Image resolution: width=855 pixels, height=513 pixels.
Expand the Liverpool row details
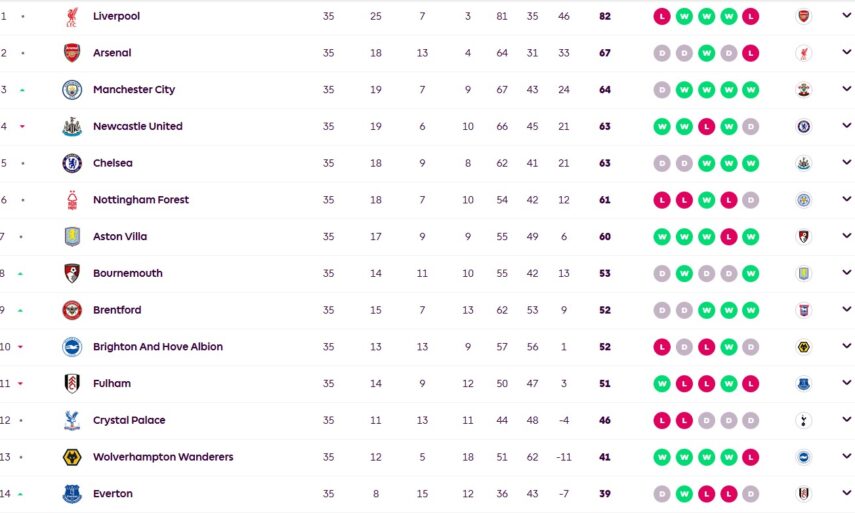846,16
